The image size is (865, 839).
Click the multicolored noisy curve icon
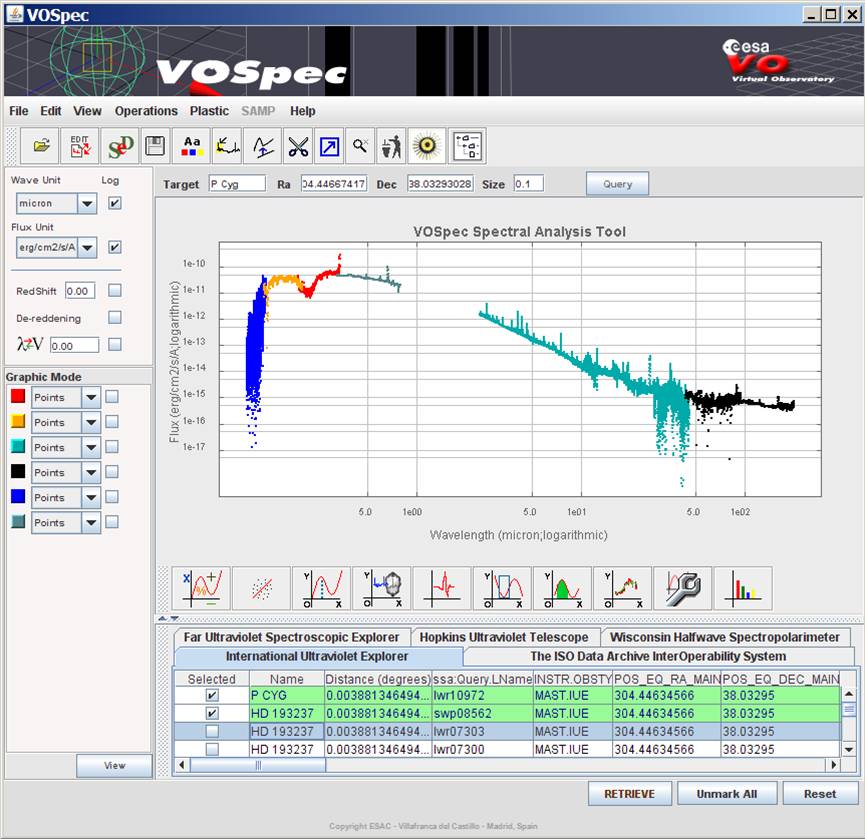pyautogui.click(x=622, y=588)
